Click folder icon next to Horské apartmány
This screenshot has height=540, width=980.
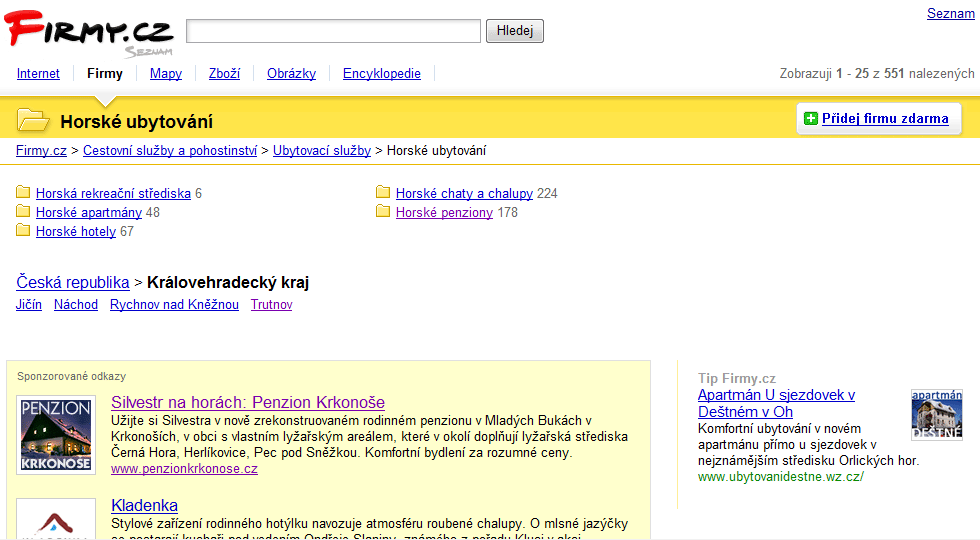(x=23, y=211)
